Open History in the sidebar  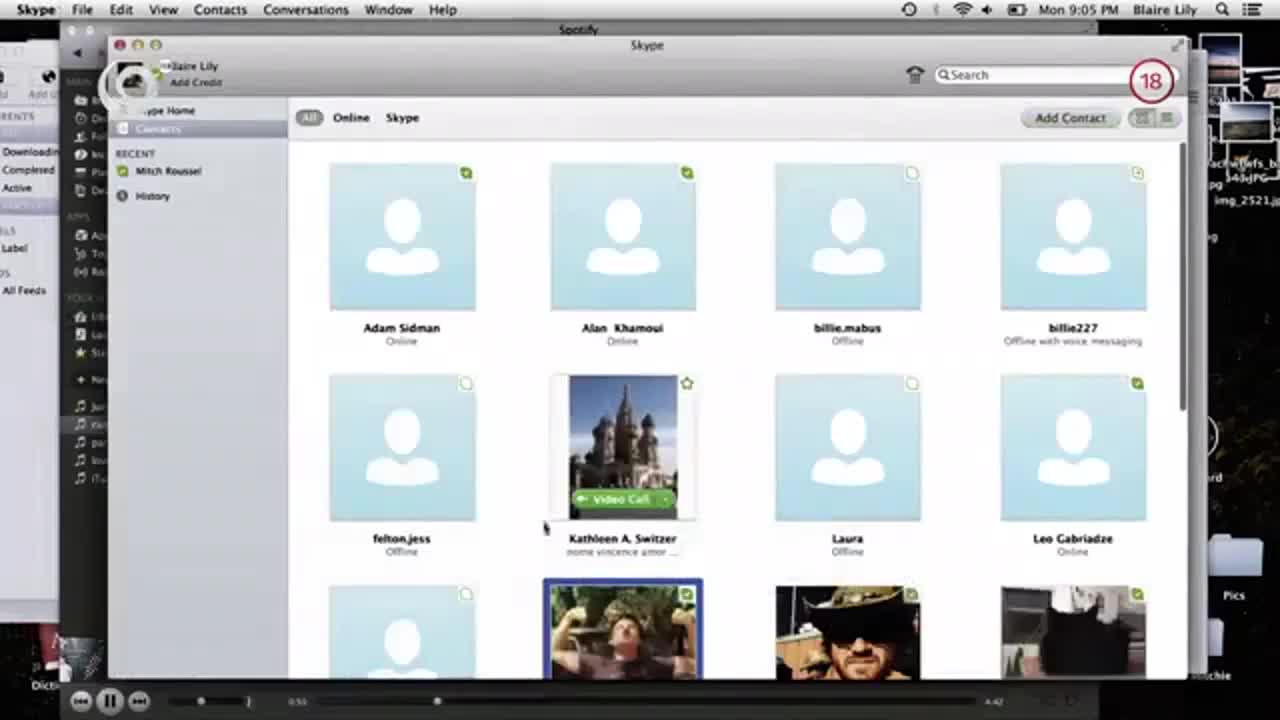pyautogui.click(x=198, y=196)
